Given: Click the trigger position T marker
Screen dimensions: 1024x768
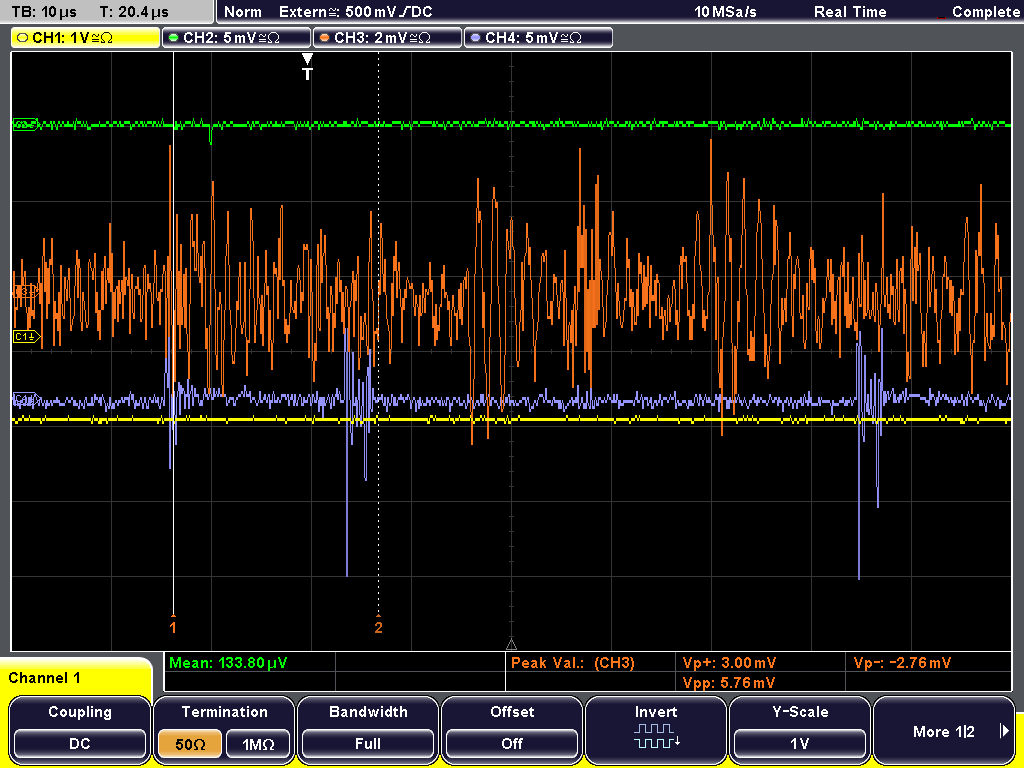Looking at the screenshot, I should (307, 67).
